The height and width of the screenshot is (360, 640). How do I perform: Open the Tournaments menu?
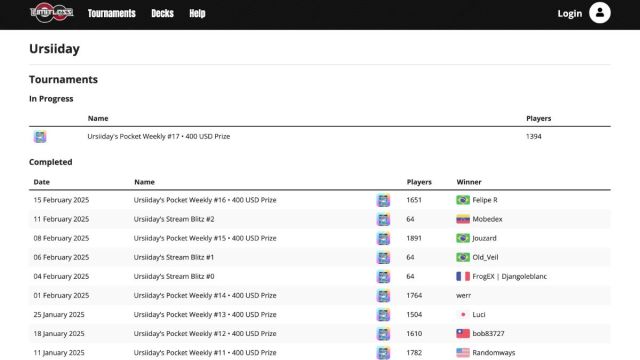111,13
